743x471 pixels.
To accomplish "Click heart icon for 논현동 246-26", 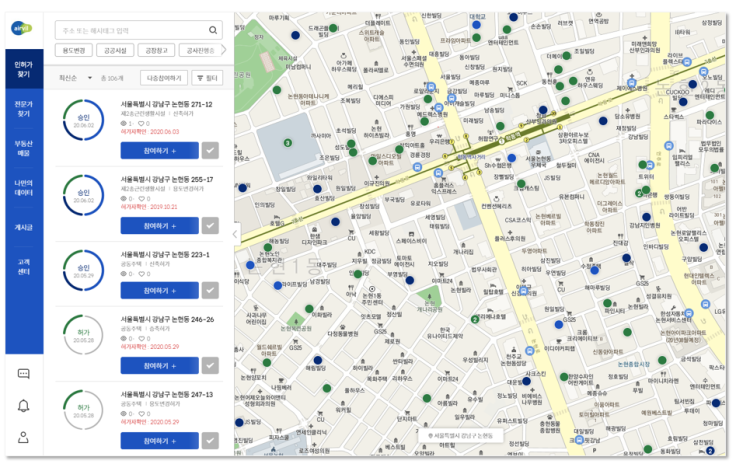I will click(x=141, y=338).
